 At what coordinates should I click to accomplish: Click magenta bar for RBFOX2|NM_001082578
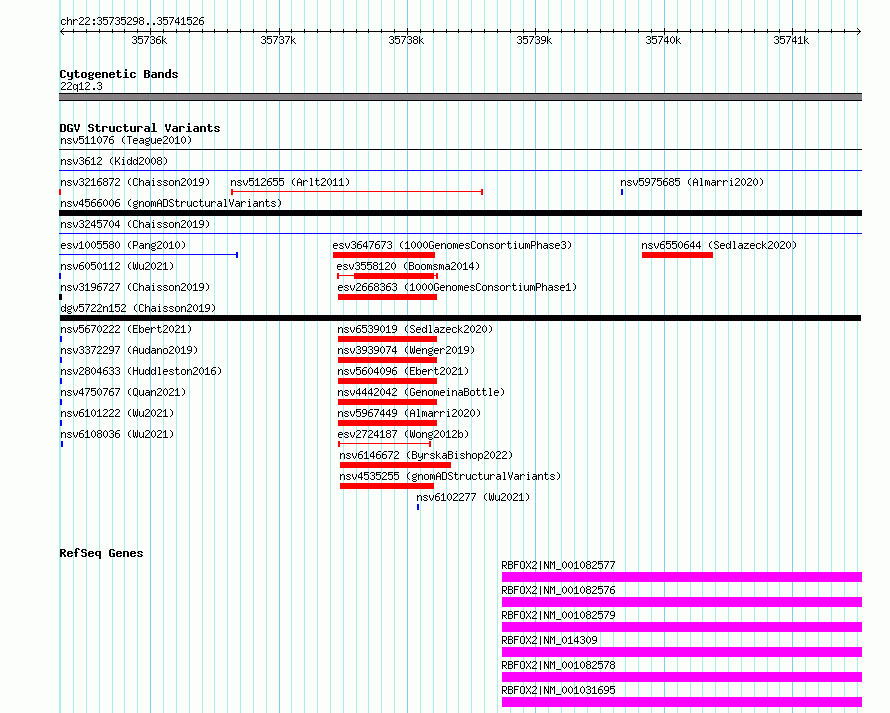(x=682, y=677)
